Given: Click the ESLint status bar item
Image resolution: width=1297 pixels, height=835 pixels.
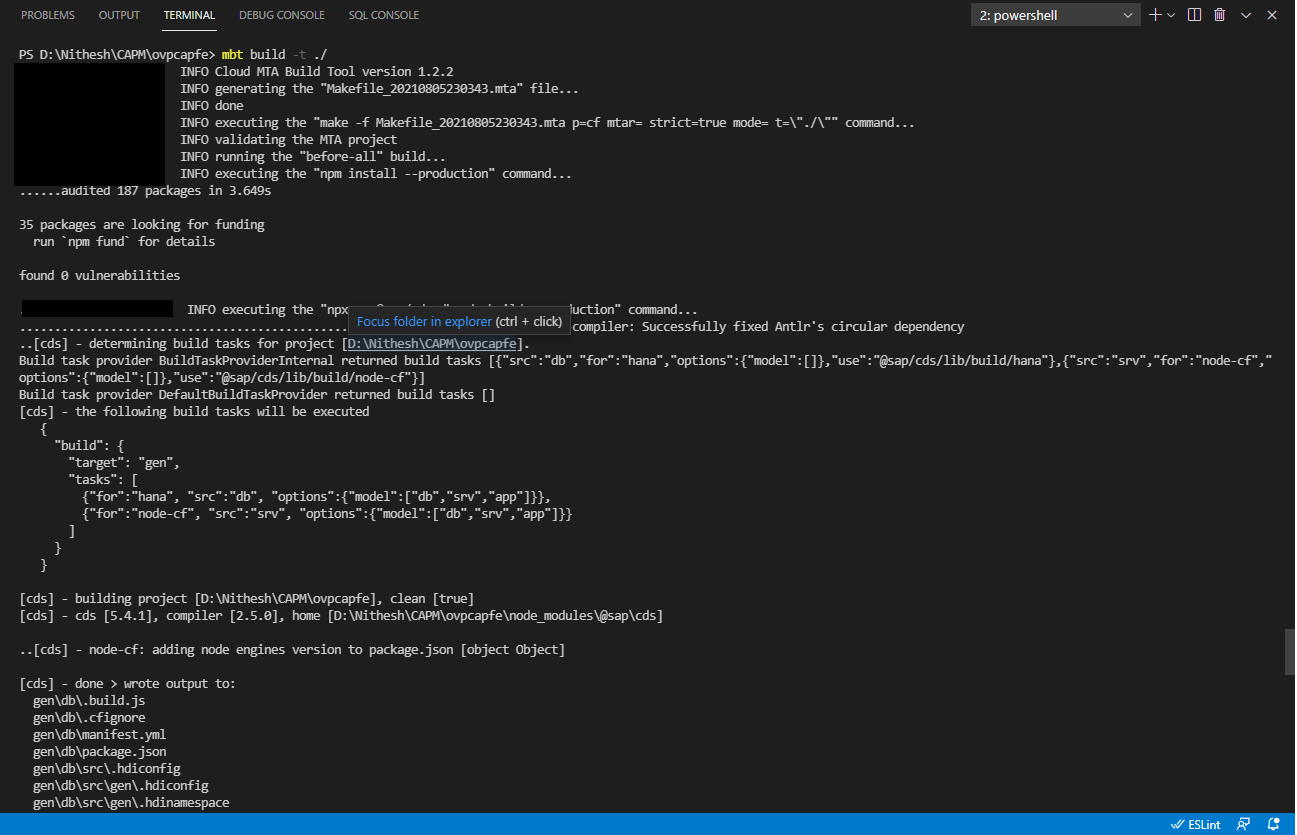Looking at the screenshot, I should click(1196, 824).
